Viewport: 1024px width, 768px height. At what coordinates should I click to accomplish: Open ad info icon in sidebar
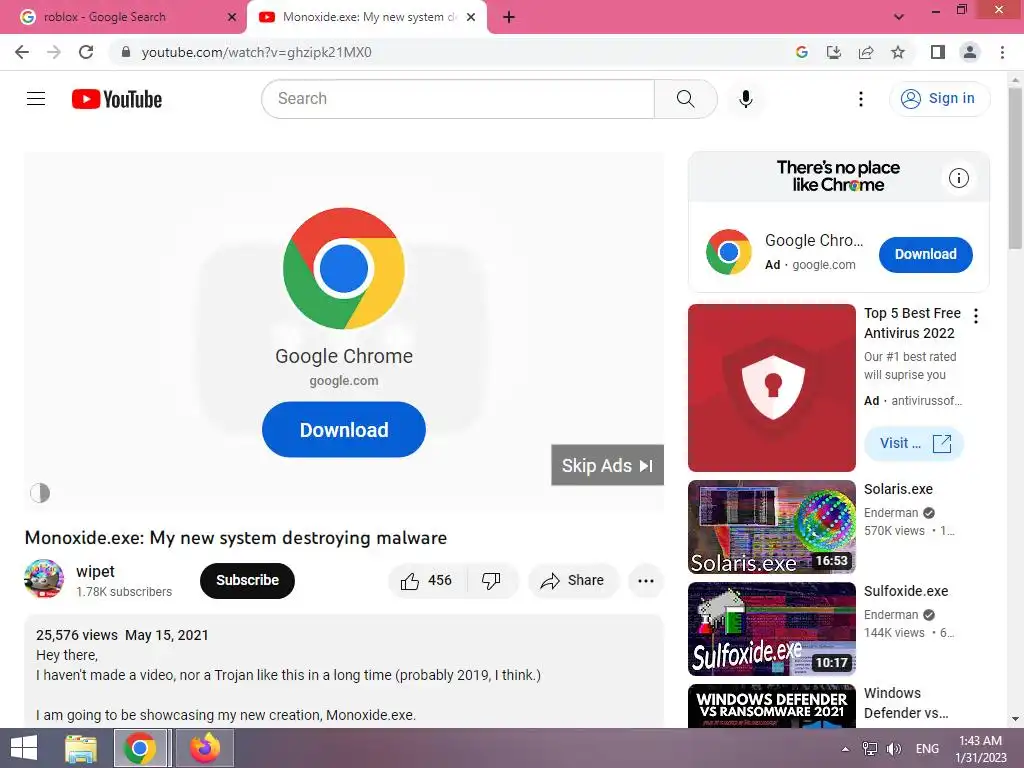pyautogui.click(x=959, y=178)
